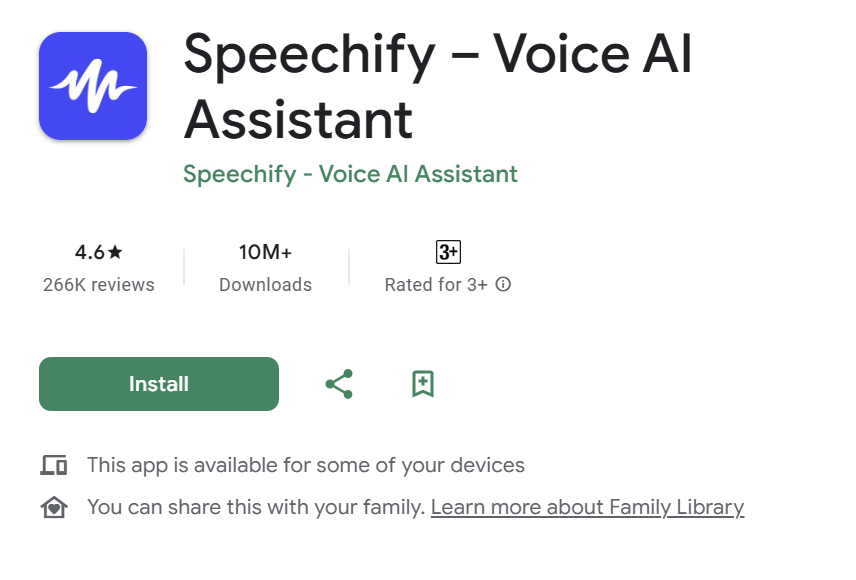The height and width of the screenshot is (580, 856).
Task: Click the 266K reviews text
Action: coord(99,285)
